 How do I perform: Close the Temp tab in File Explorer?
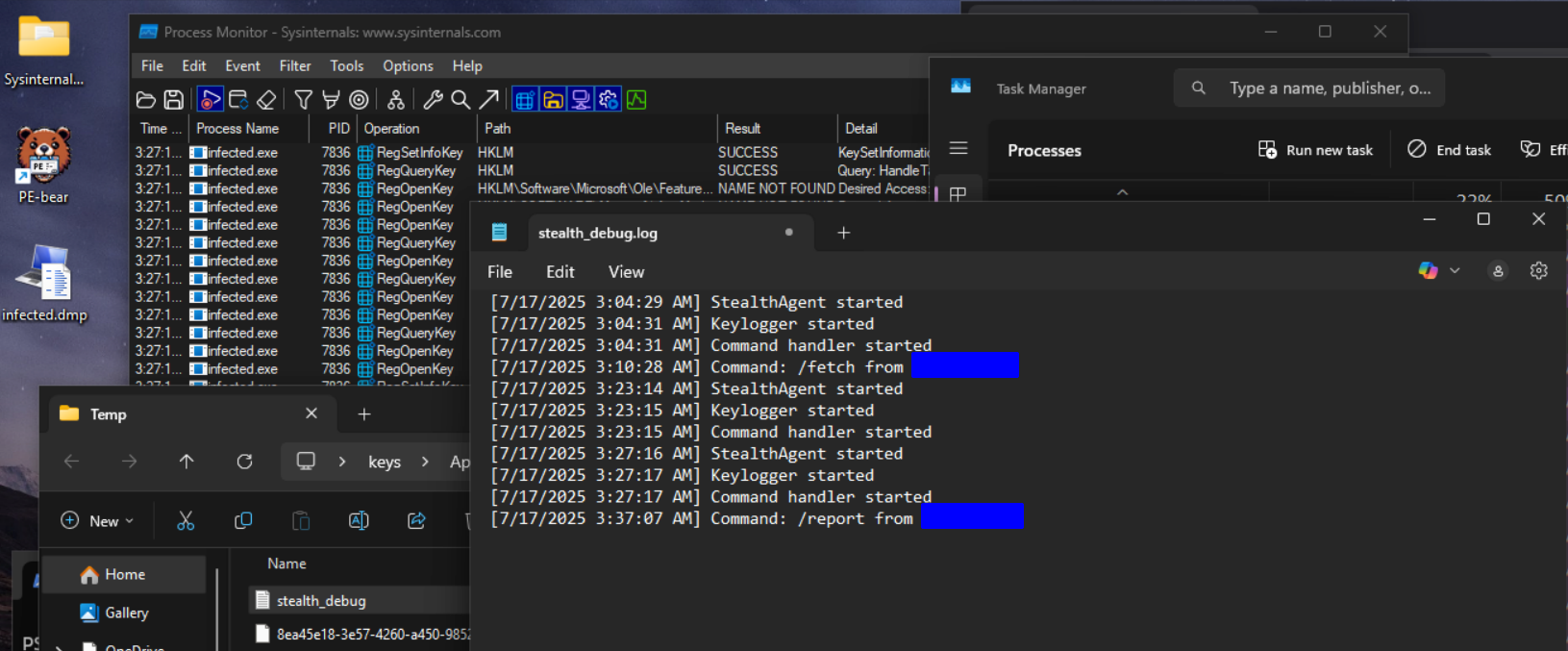coord(311,413)
